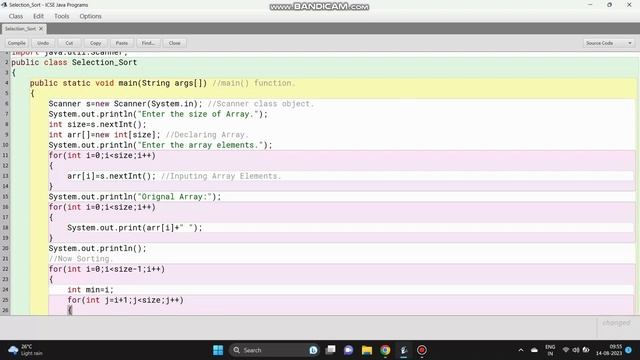
Task: Open Google Chrome from the taskbar
Action: [385, 350]
